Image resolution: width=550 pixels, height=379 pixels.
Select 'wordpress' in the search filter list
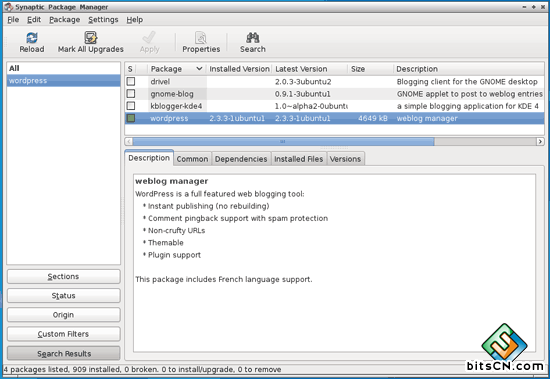[x=63, y=81]
